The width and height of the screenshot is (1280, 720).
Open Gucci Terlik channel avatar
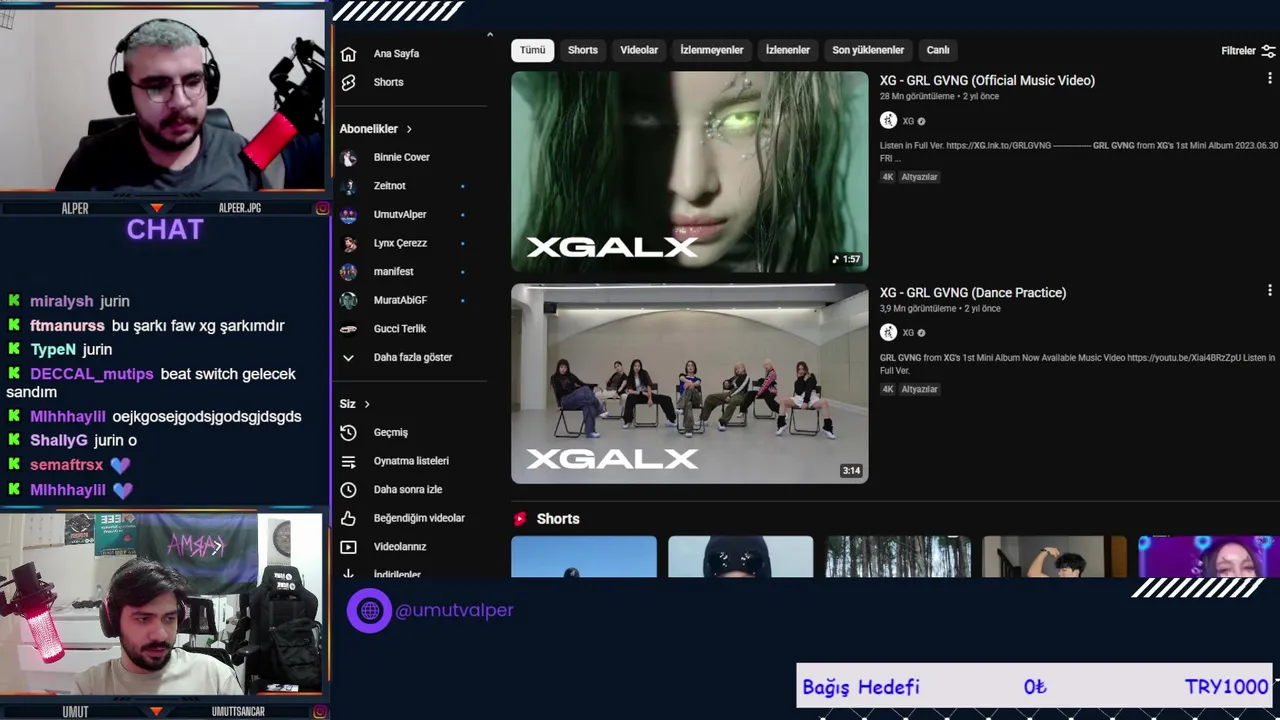pyautogui.click(x=348, y=329)
